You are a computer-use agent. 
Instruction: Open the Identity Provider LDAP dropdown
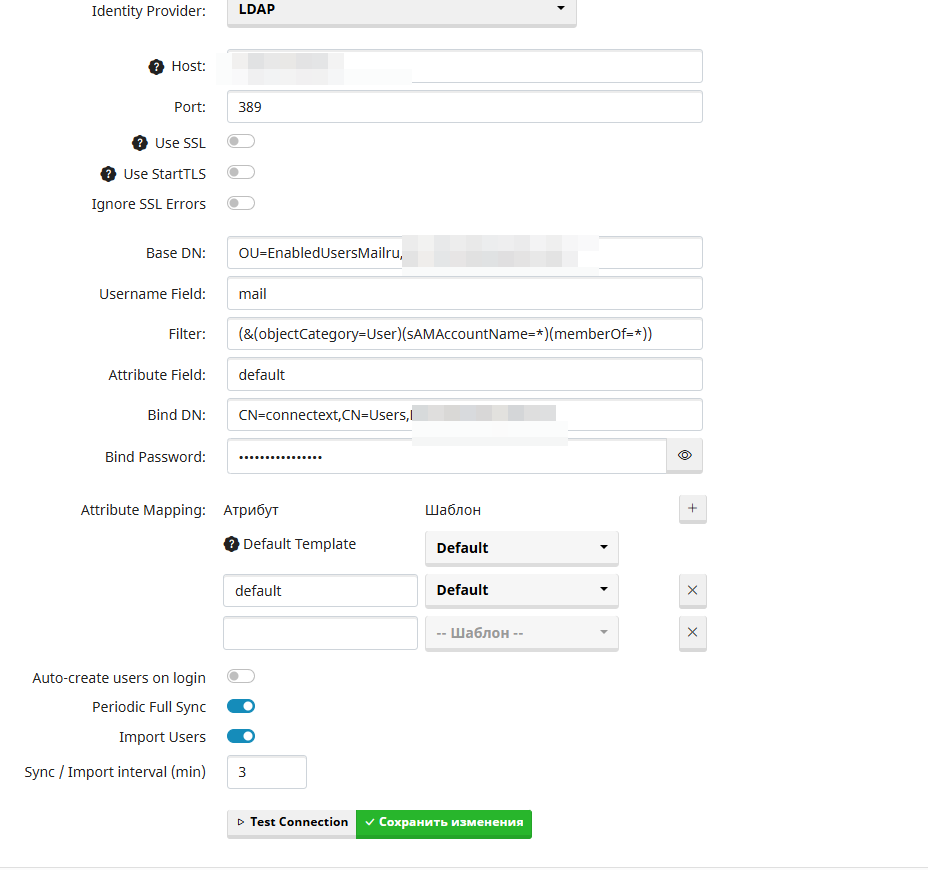point(401,11)
